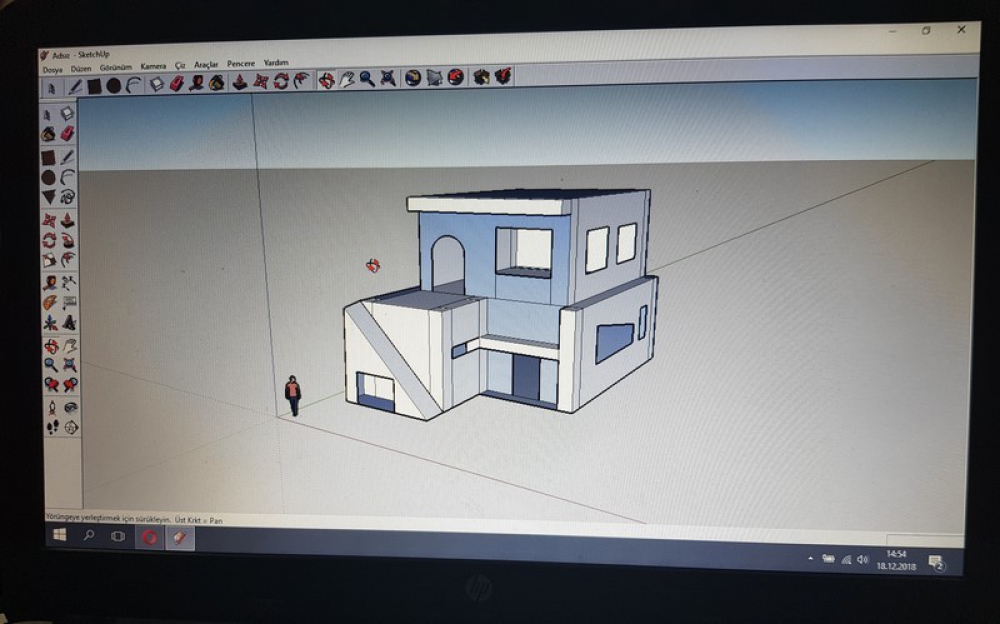The width and height of the screenshot is (1000, 624).
Task: Open the Dosya menu
Action: (x=52, y=70)
